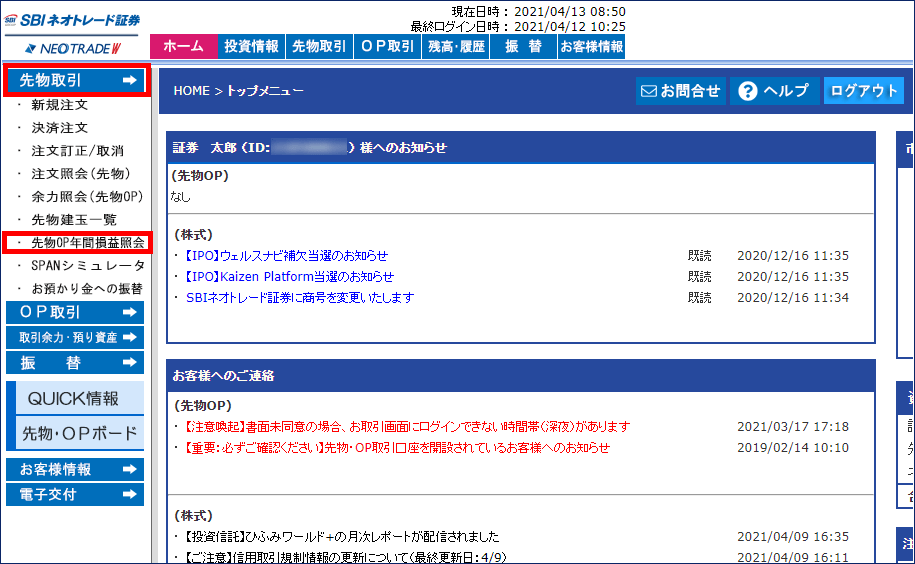Click the 2021/04/09 16:35 timestamp
Image resolution: width=915 pixels, height=564 pixels.
click(x=792, y=536)
